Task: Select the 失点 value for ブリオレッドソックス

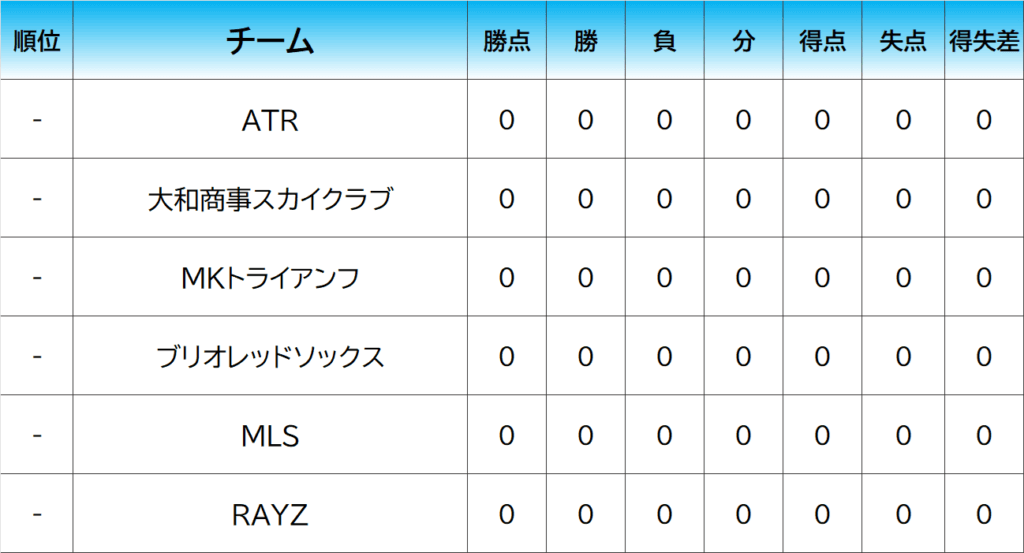Action: [x=903, y=357]
